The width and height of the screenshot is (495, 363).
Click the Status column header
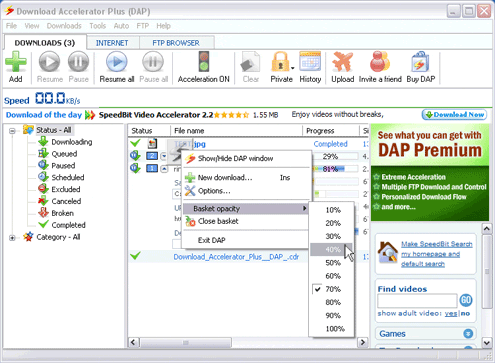[149, 131]
